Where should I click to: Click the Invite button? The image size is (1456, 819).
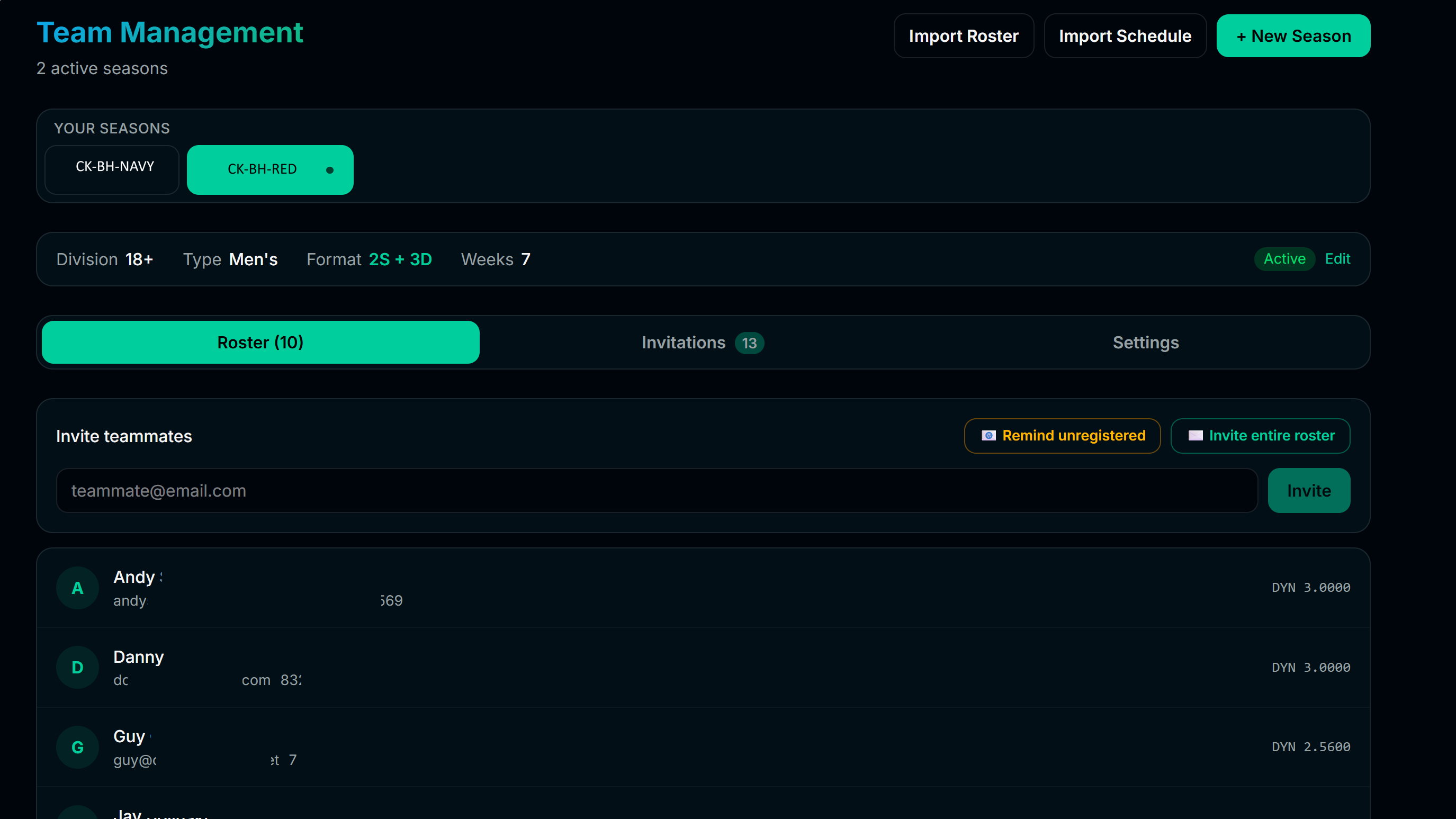(1308, 491)
